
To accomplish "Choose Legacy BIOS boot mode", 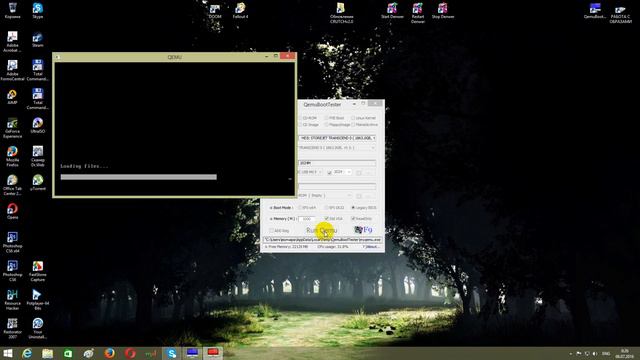I will click(364, 208).
